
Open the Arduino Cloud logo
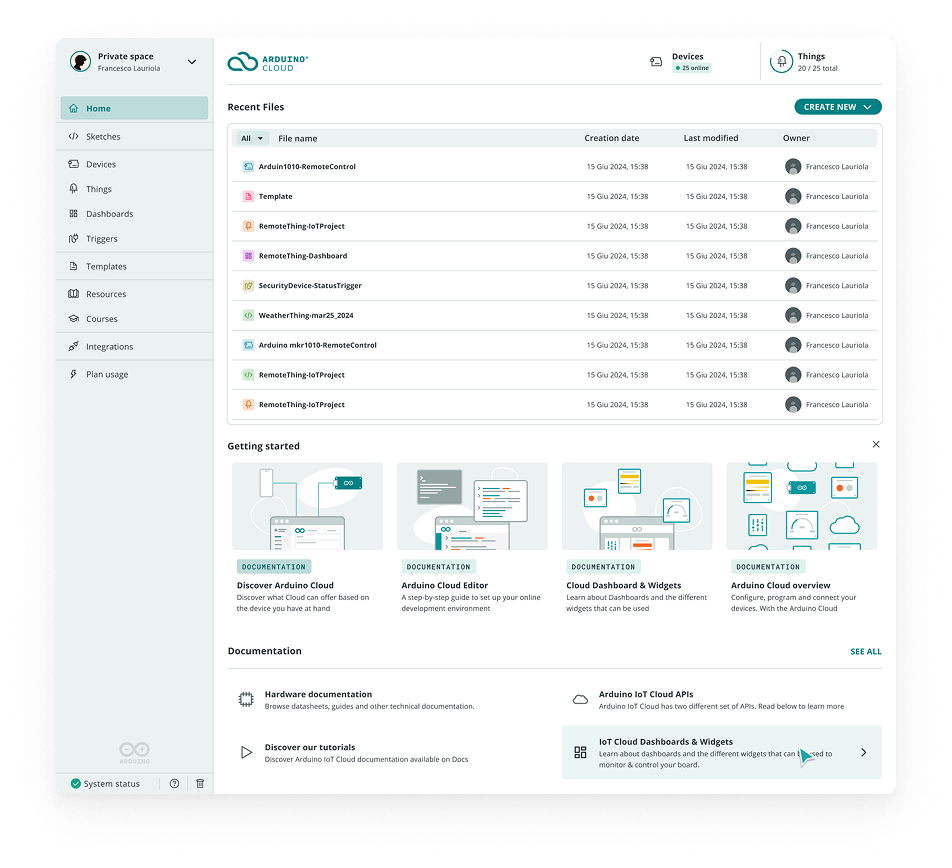(268, 62)
